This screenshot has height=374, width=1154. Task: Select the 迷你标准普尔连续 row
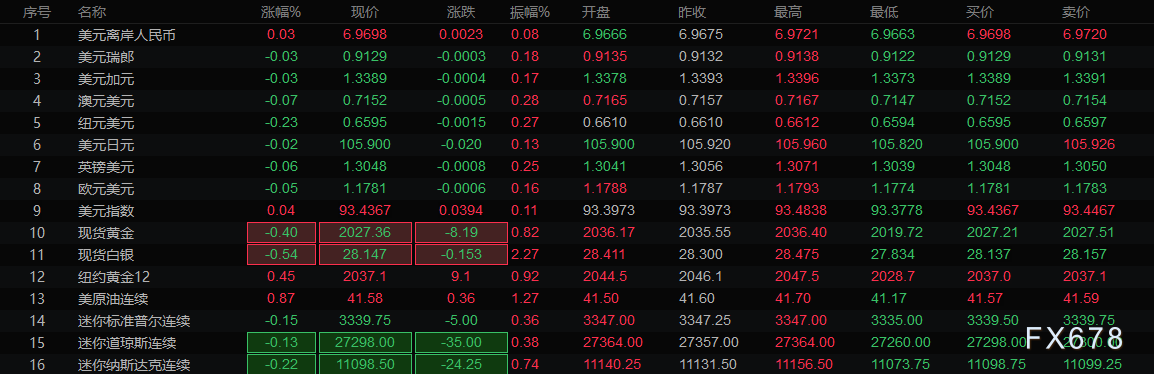pos(577,321)
